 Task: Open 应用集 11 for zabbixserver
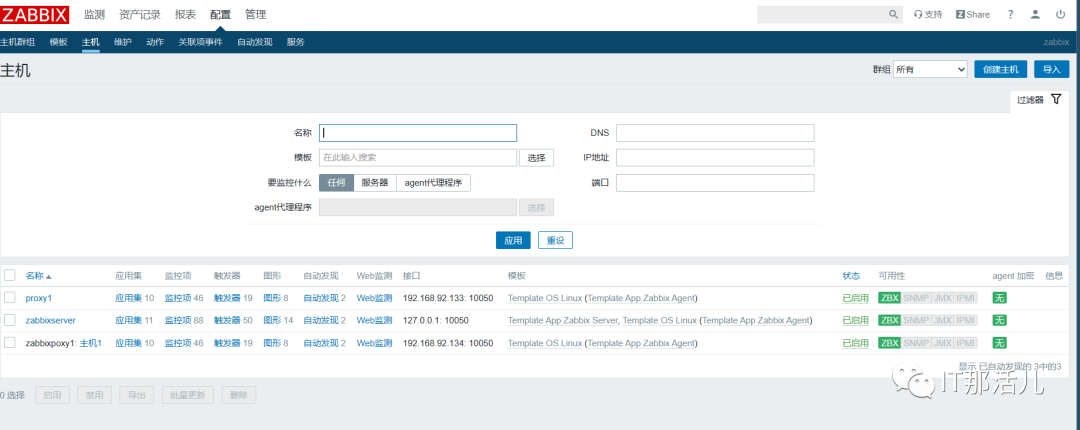134,320
